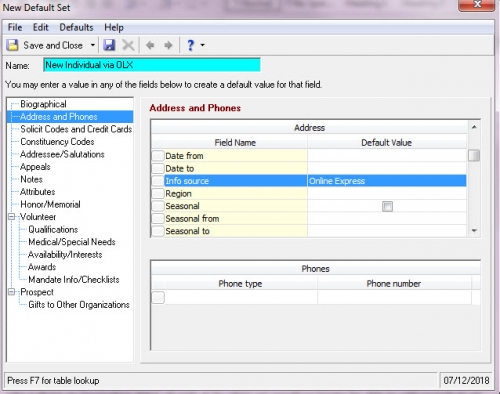
Task: Select Mandate Info/Checklists under Volunteer
Action: coord(74,280)
